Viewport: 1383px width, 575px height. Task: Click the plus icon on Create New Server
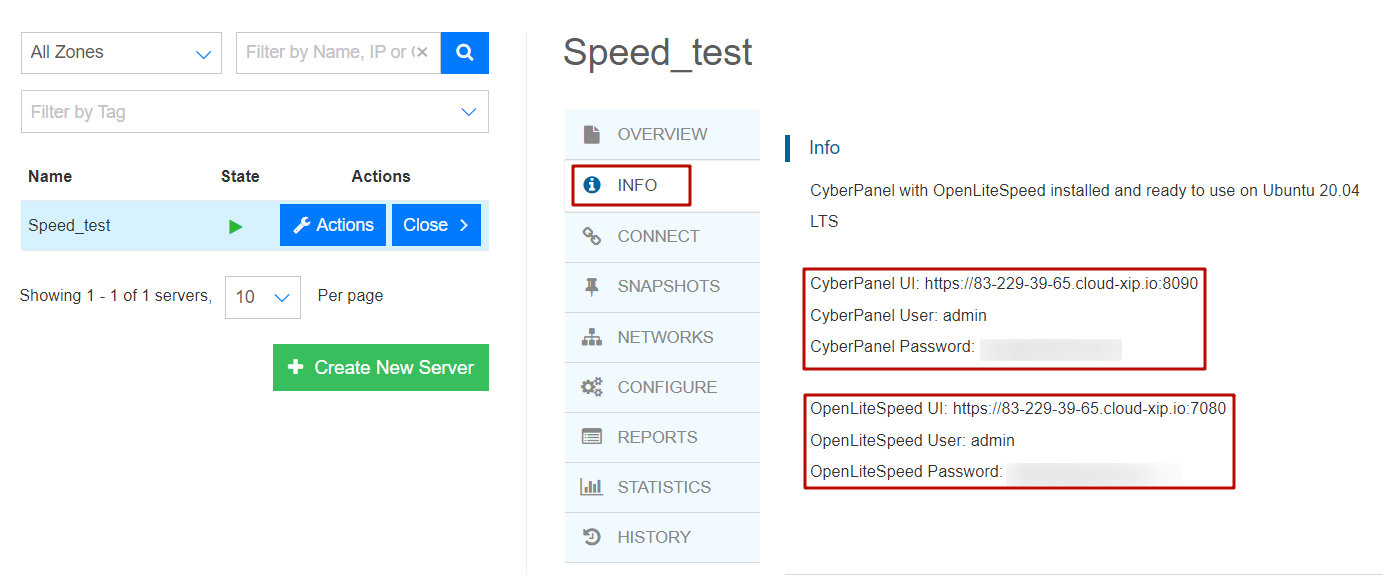click(x=296, y=367)
